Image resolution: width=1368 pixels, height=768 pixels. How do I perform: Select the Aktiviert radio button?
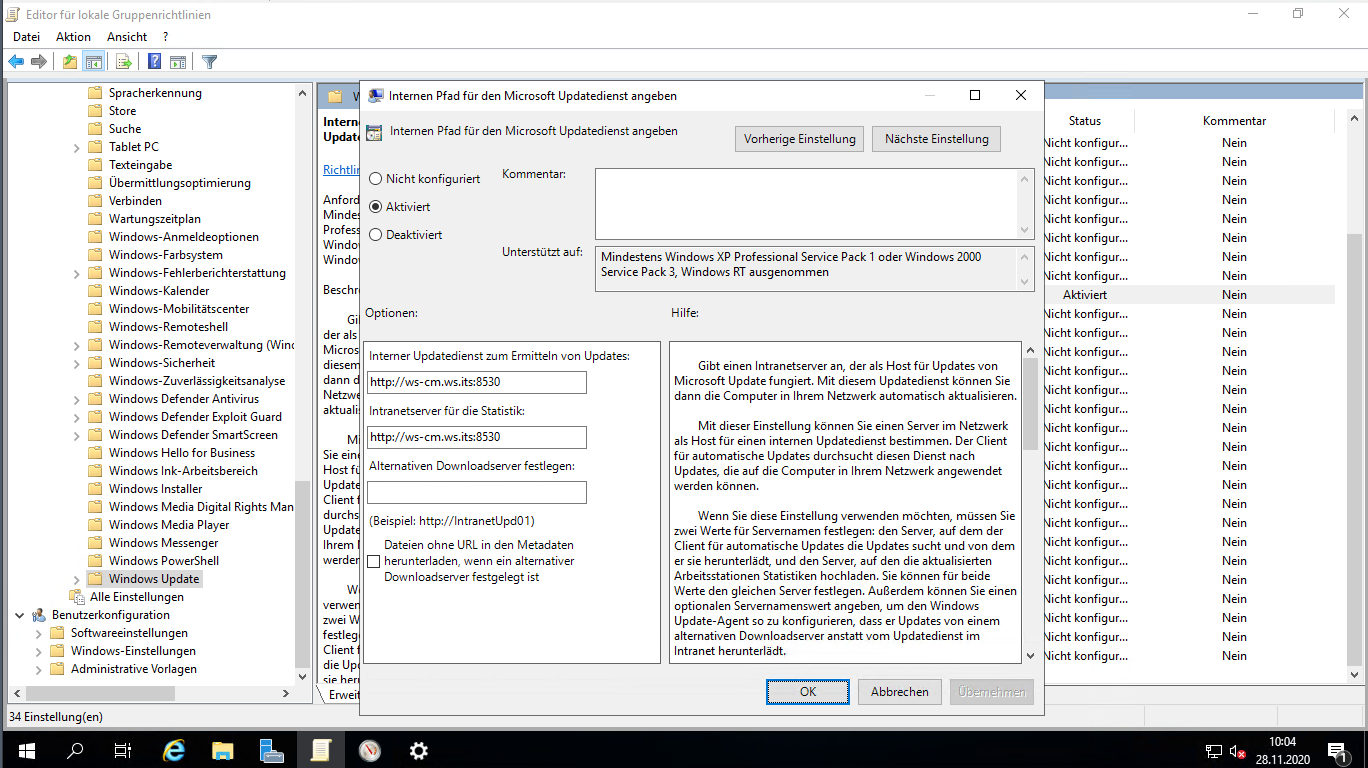pos(376,207)
